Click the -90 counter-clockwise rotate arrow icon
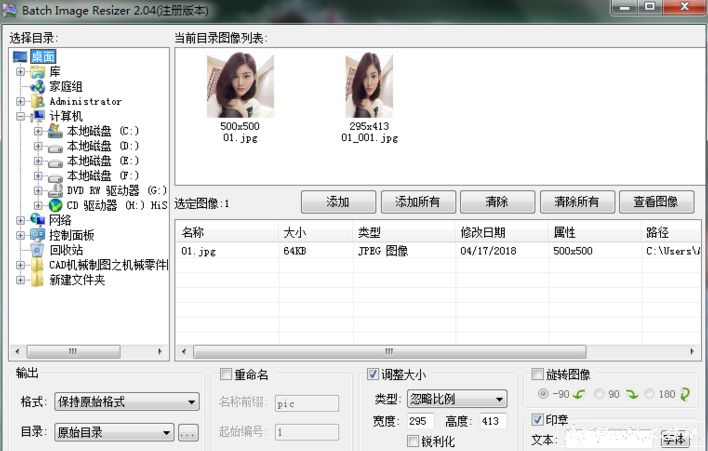 point(579,394)
